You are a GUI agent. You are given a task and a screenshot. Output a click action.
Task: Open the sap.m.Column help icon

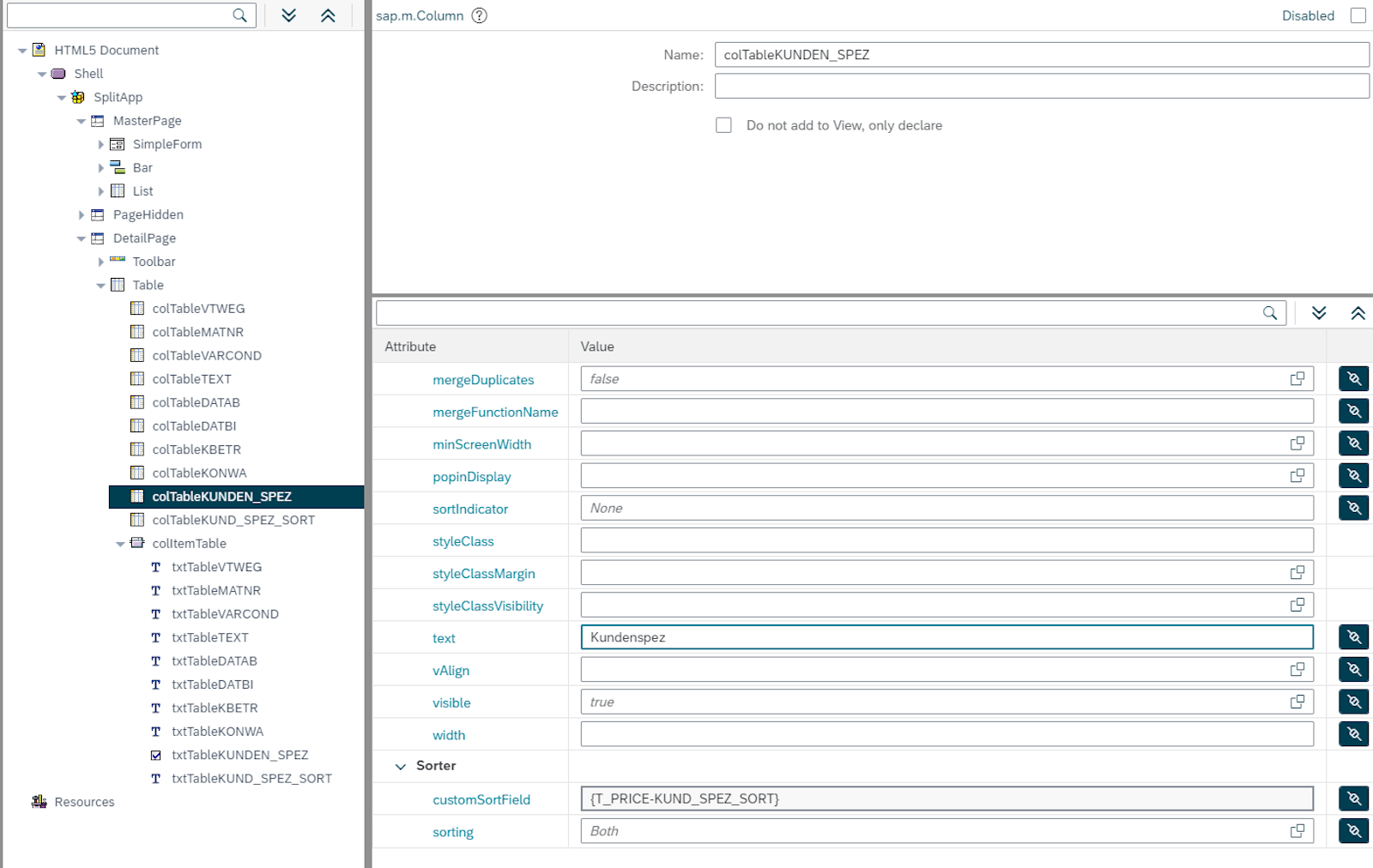[480, 15]
